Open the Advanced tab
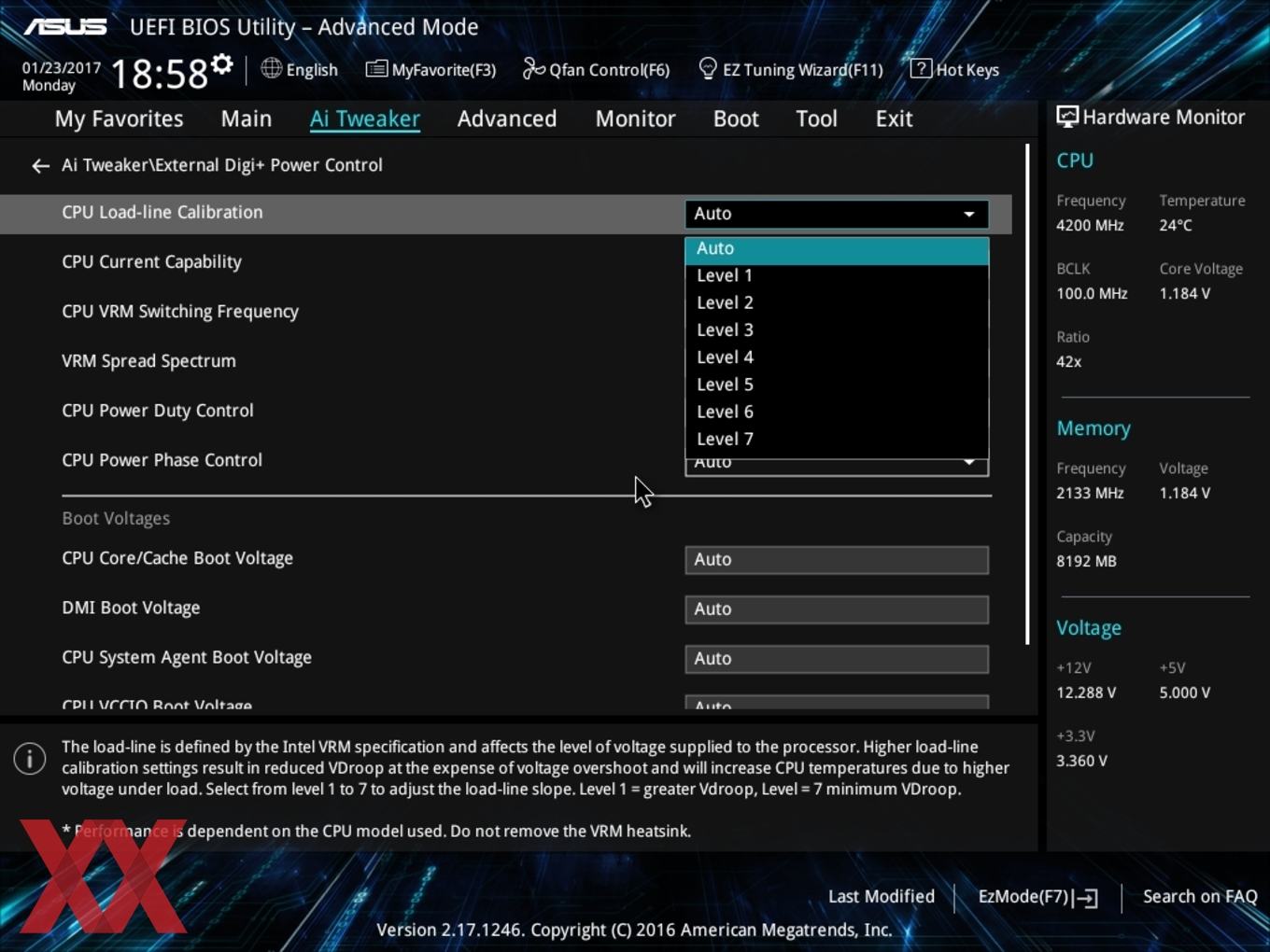Image resolution: width=1270 pixels, height=952 pixels. pos(507,119)
